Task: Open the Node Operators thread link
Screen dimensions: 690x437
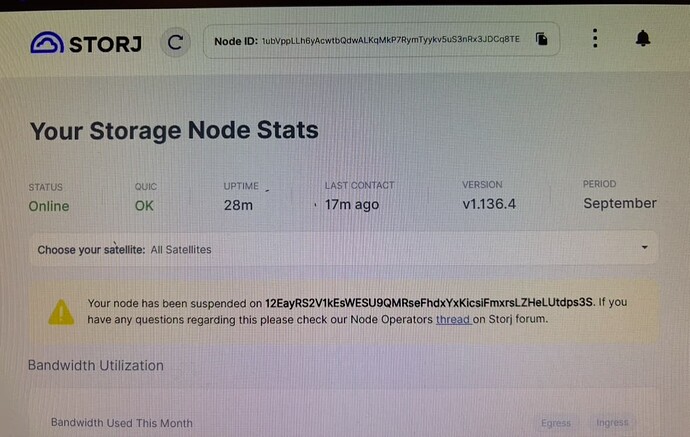Action: [x=453, y=319]
